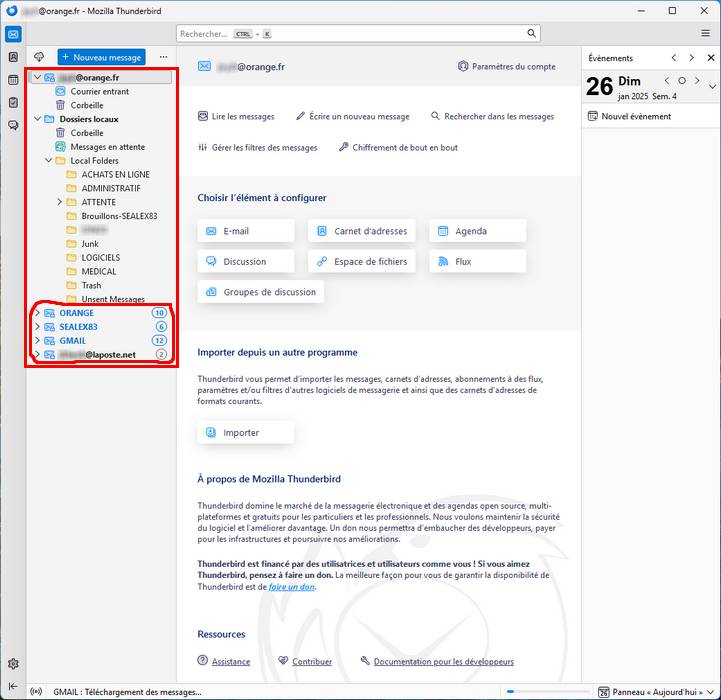Expand the ORANGE account
The height and width of the screenshot is (700, 721).
(x=38, y=313)
